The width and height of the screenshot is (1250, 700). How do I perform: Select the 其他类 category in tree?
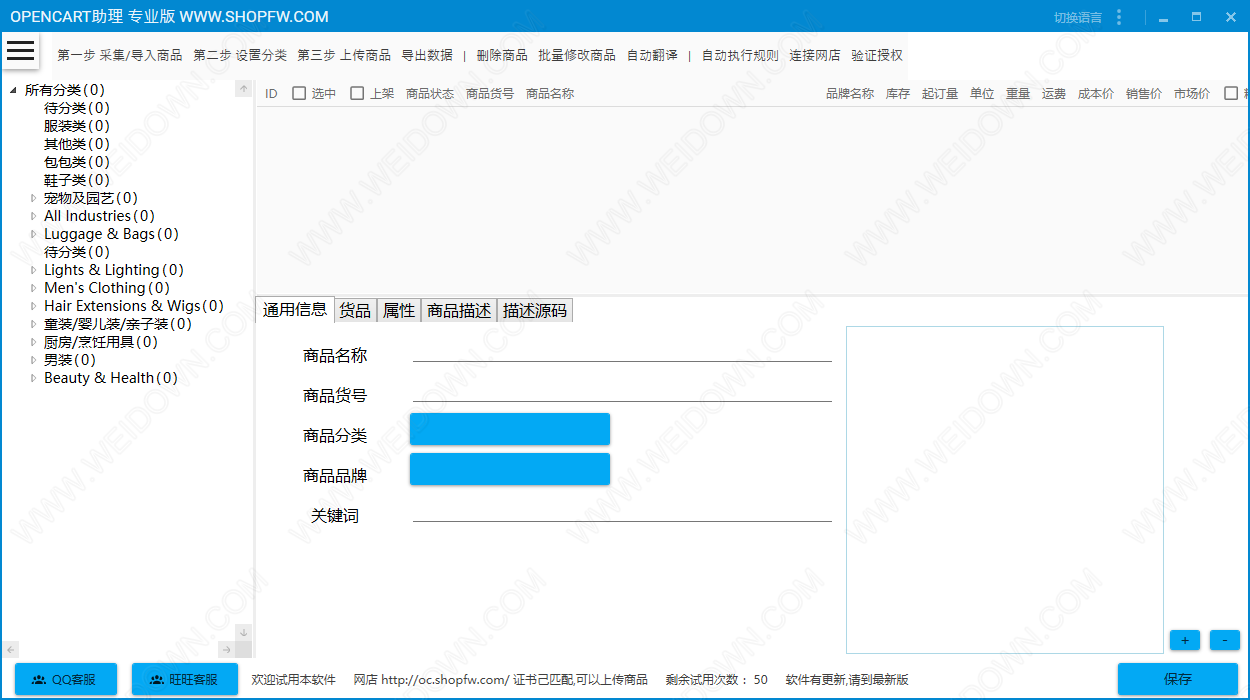pyautogui.click(x=77, y=144)
